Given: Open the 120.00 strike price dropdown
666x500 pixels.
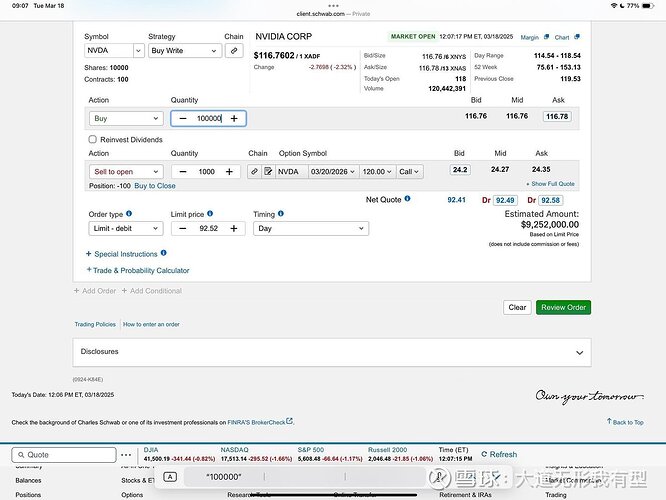Looking at the screenshot, I should tap(378, 172).
